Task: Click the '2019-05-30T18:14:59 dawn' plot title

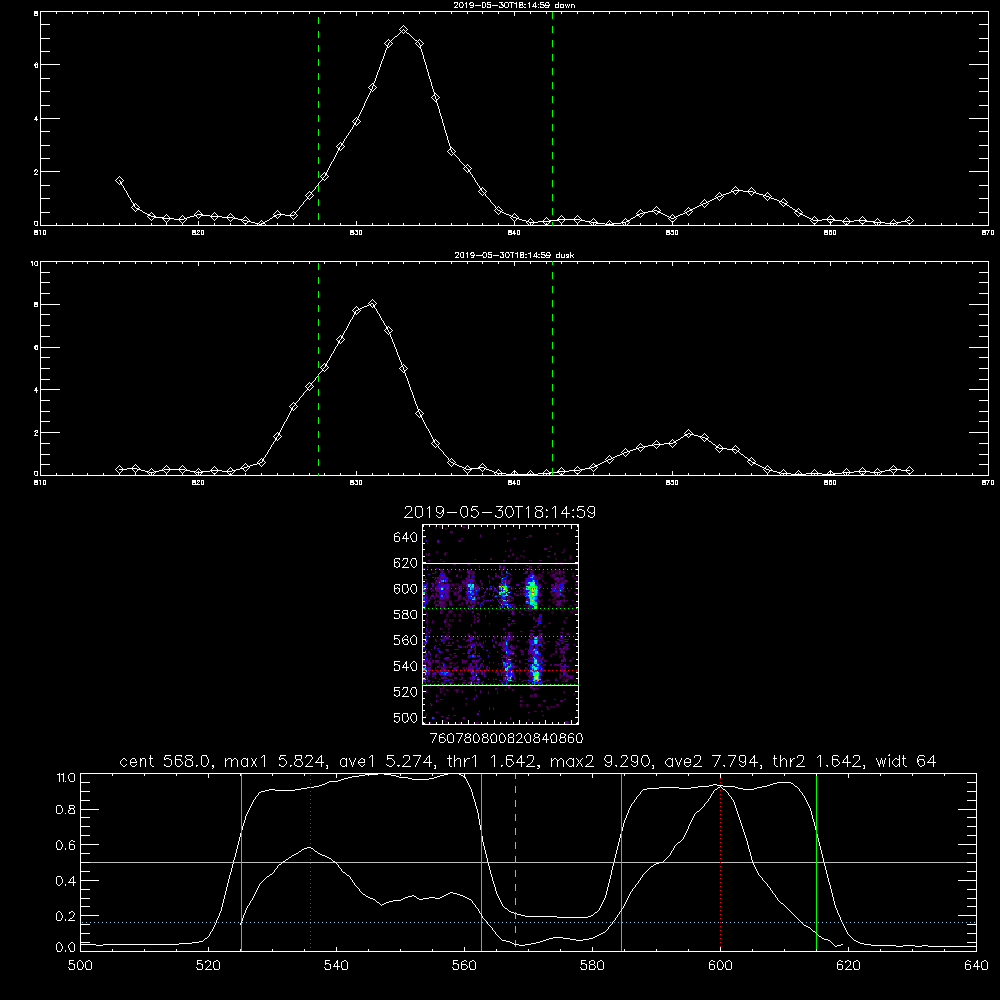Action: pos(514,5)
